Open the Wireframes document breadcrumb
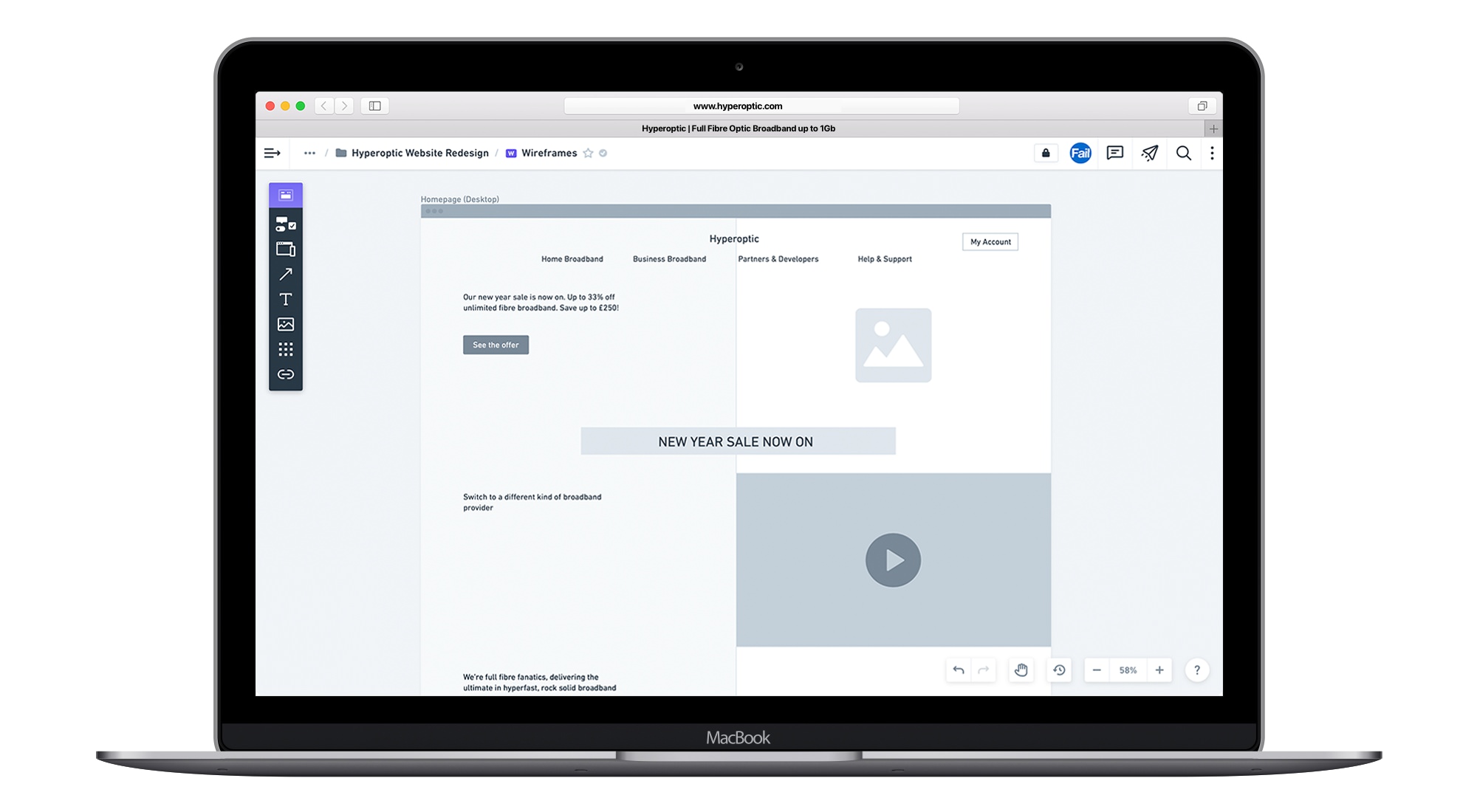The height and width of the screenshot is (812, 1477). click(x=541, y=153)
